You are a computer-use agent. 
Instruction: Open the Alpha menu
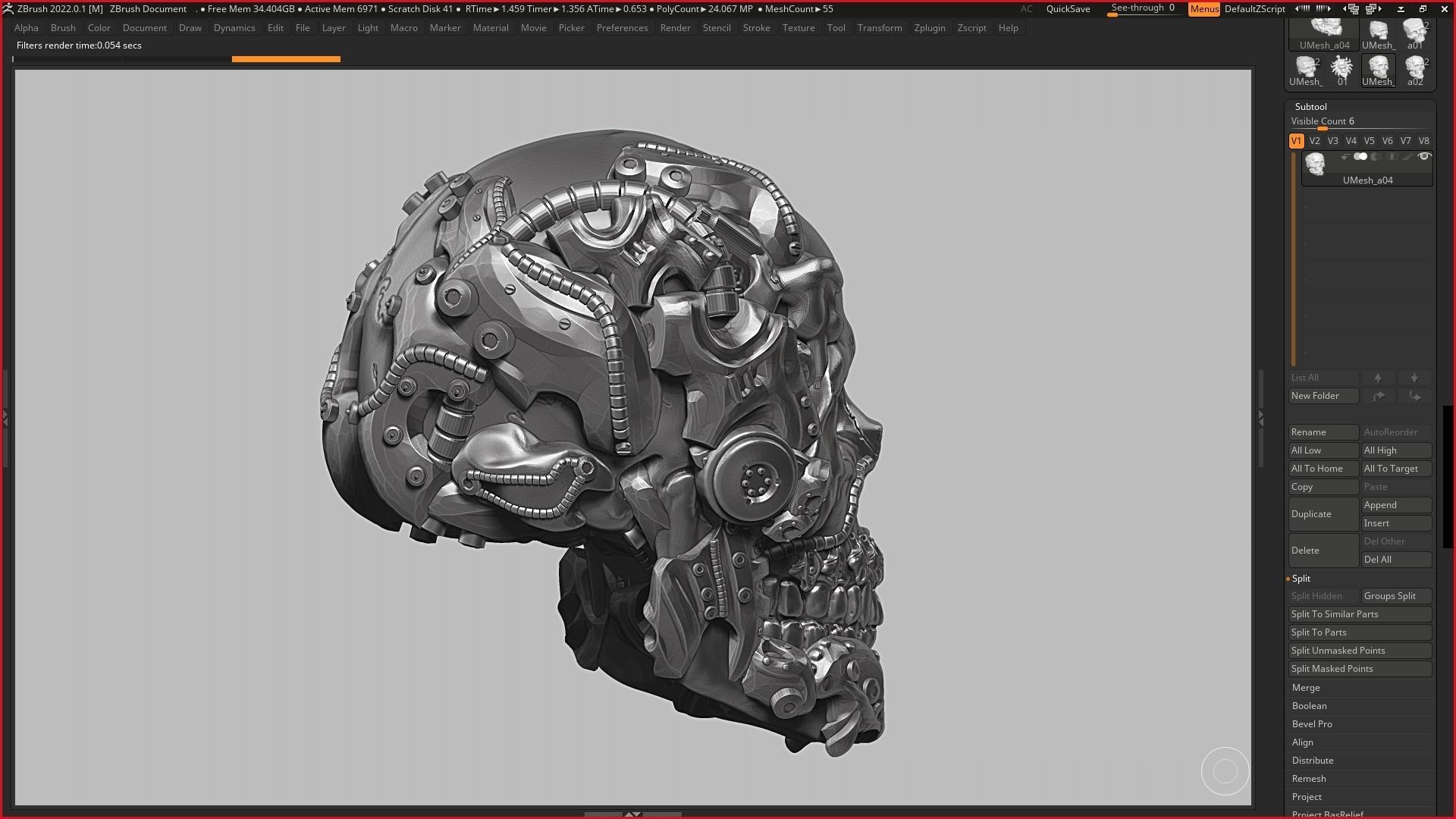pos(27,28)
